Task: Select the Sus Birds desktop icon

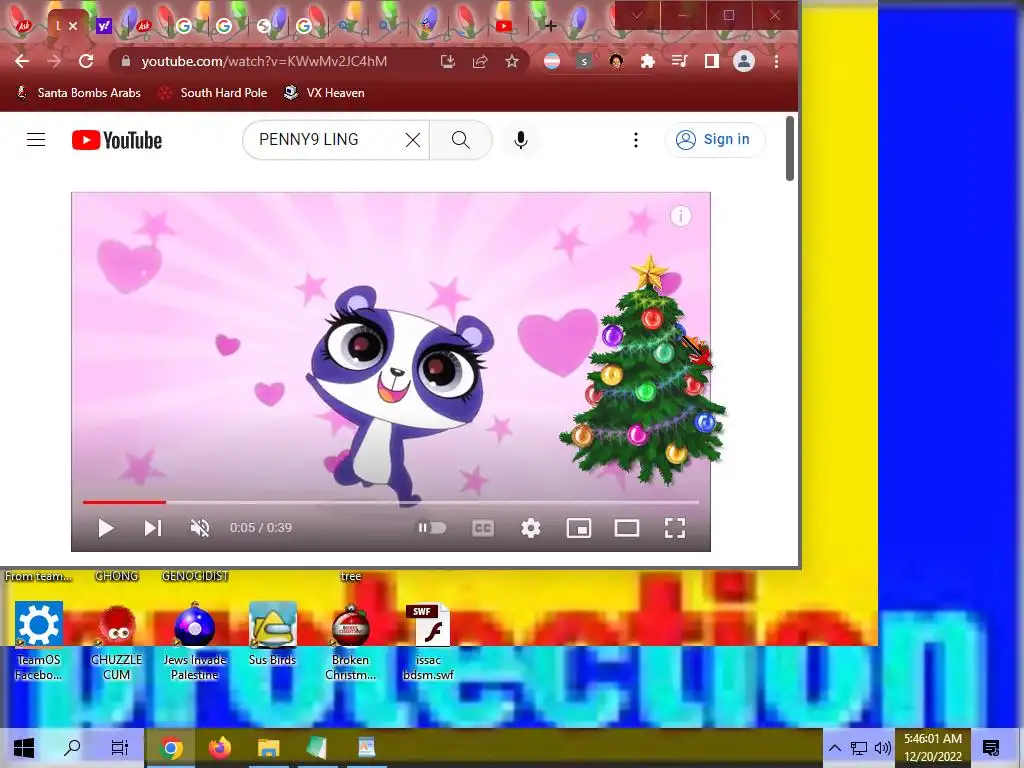Action: (272, 633)
